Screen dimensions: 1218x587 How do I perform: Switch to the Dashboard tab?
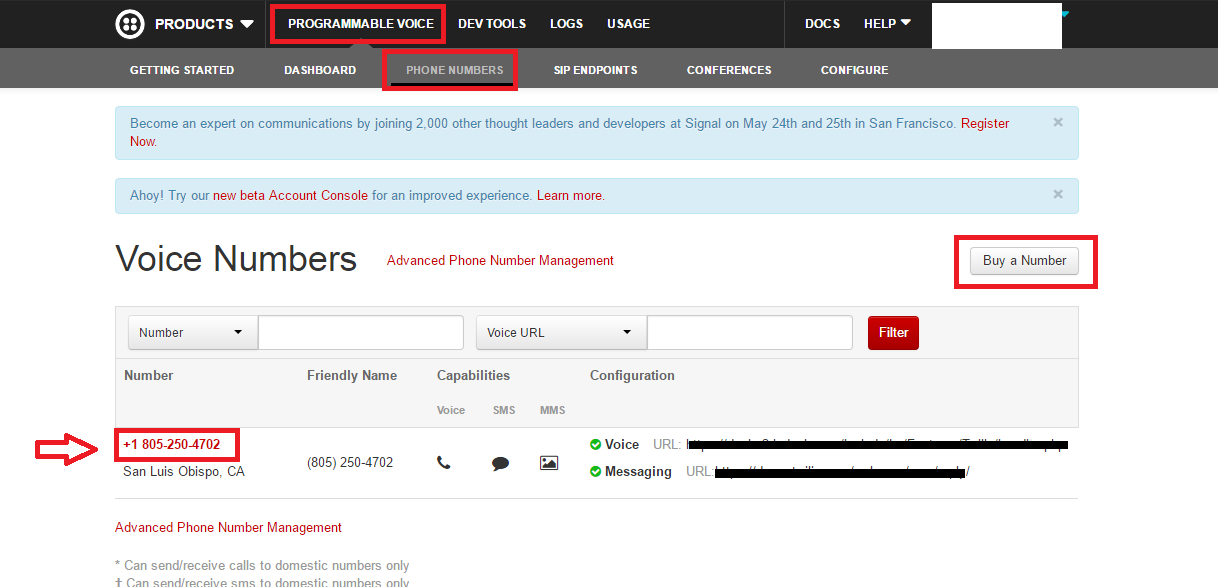click(x=320, y=70)
